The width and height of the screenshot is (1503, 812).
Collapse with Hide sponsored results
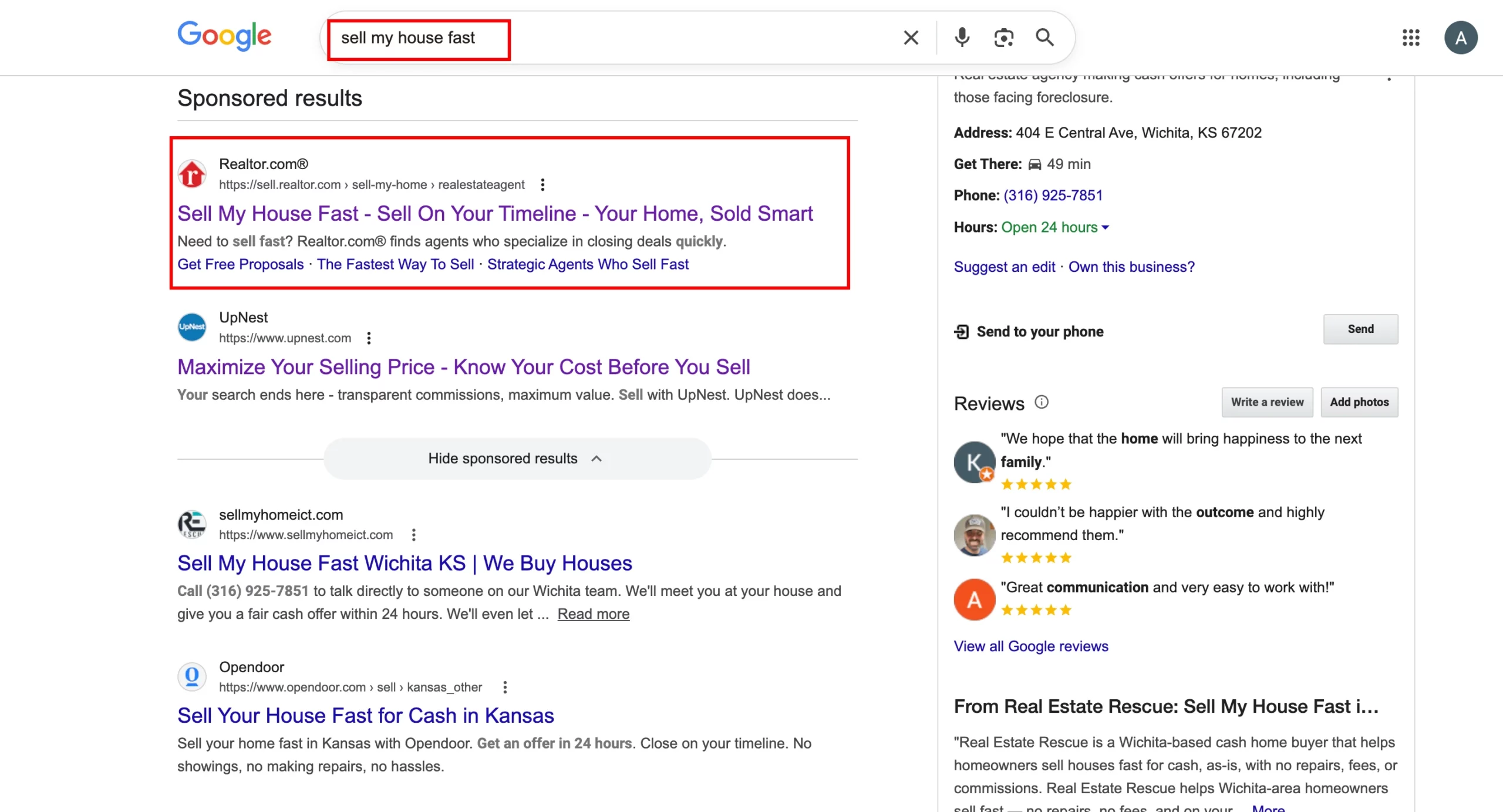point(517,459)
